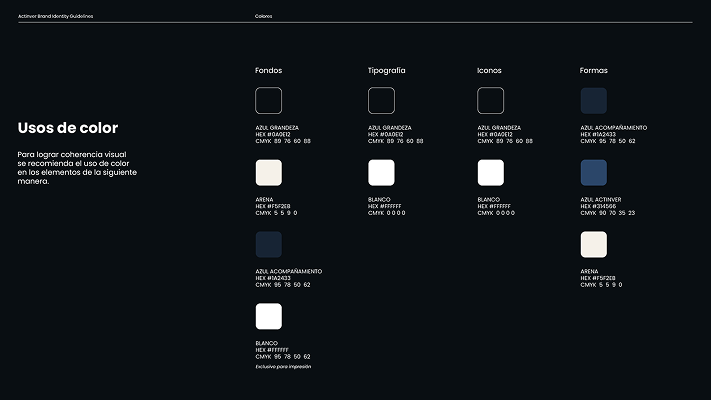Screen dimensions: 711x400
Task: Select the Usos de color title
Action: tap(68, 128)
